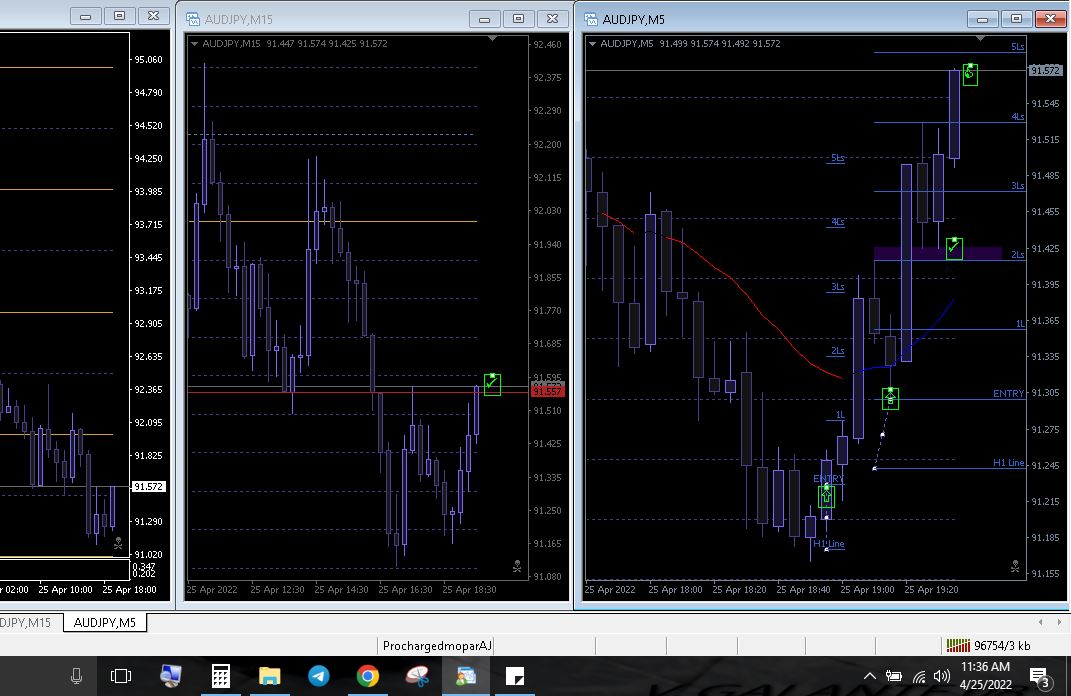Switch to the AUDJPY,M5 chart tab
1071x696 pixels.
point(105,622)
